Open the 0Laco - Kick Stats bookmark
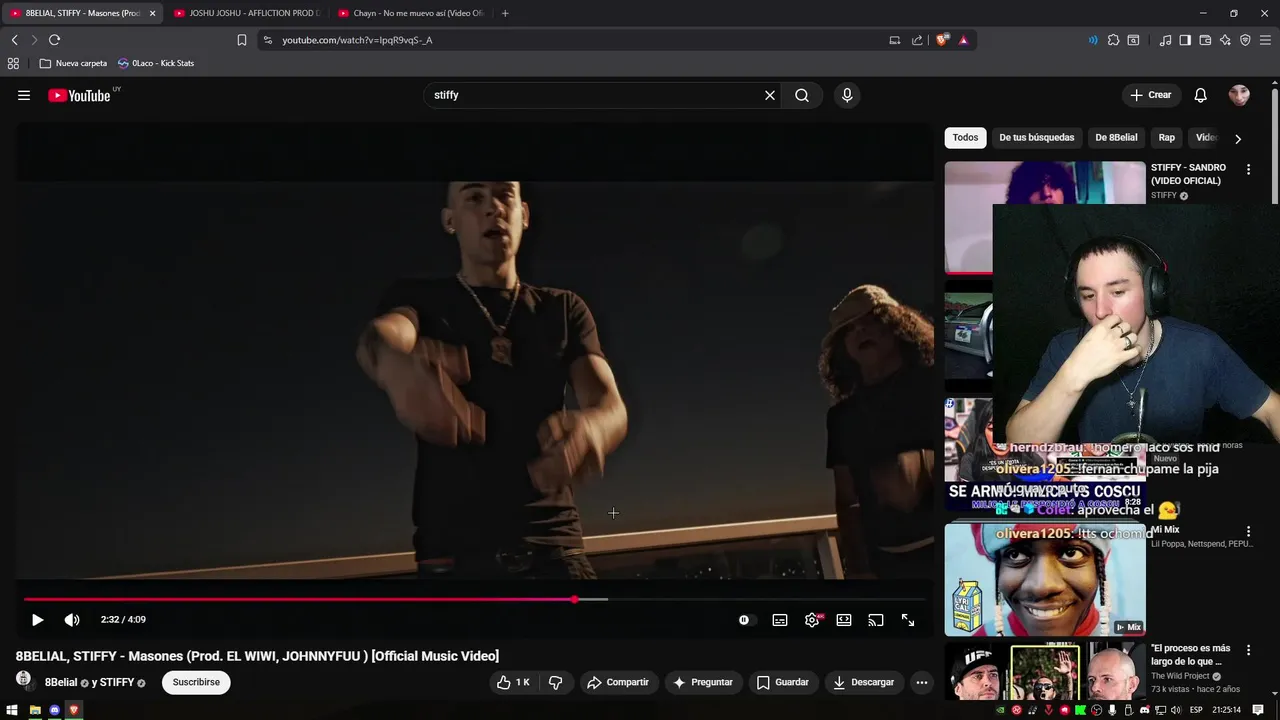 pyautogui.click(x=156, y=63)
